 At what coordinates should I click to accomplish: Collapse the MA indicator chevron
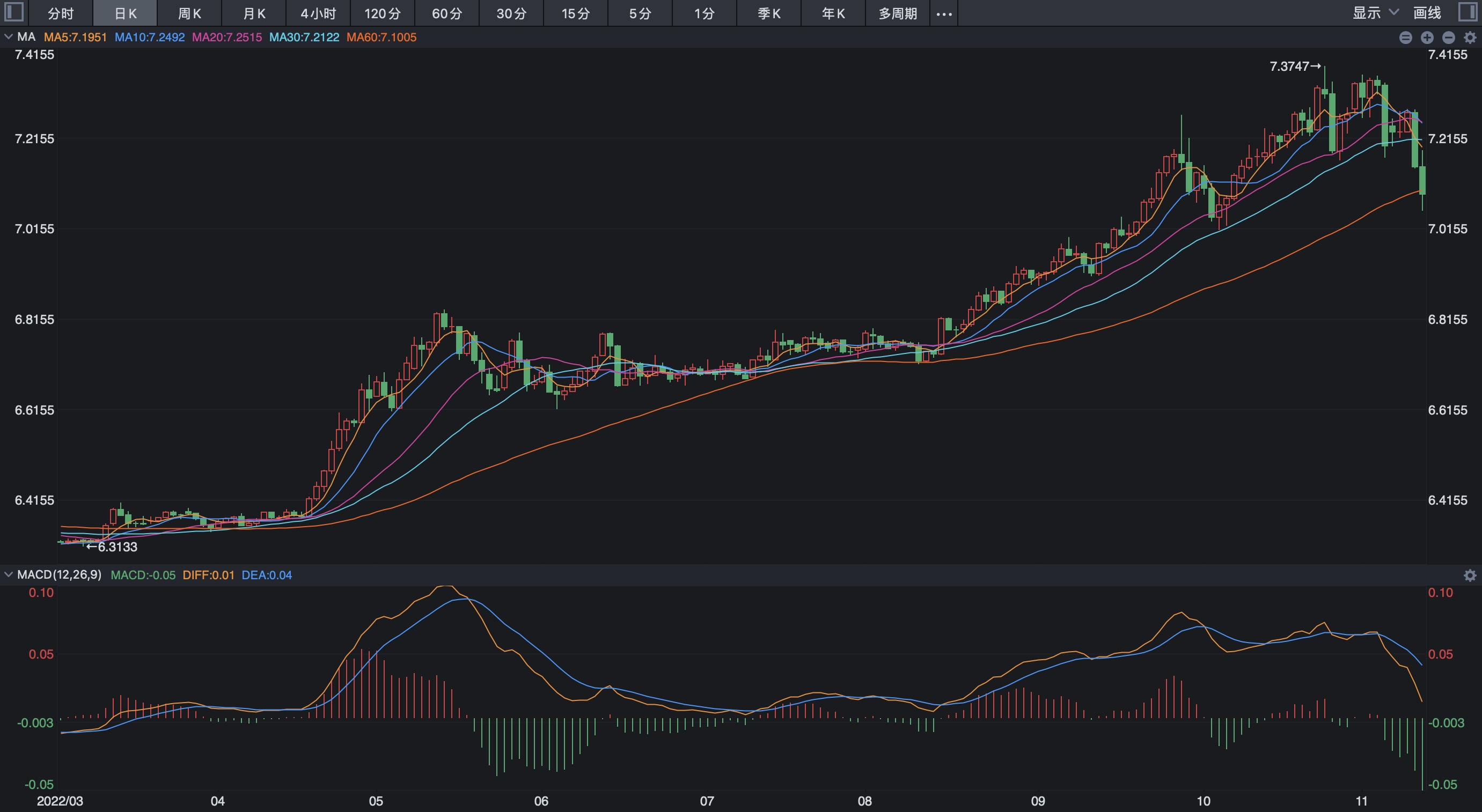(x=9, y=38)
